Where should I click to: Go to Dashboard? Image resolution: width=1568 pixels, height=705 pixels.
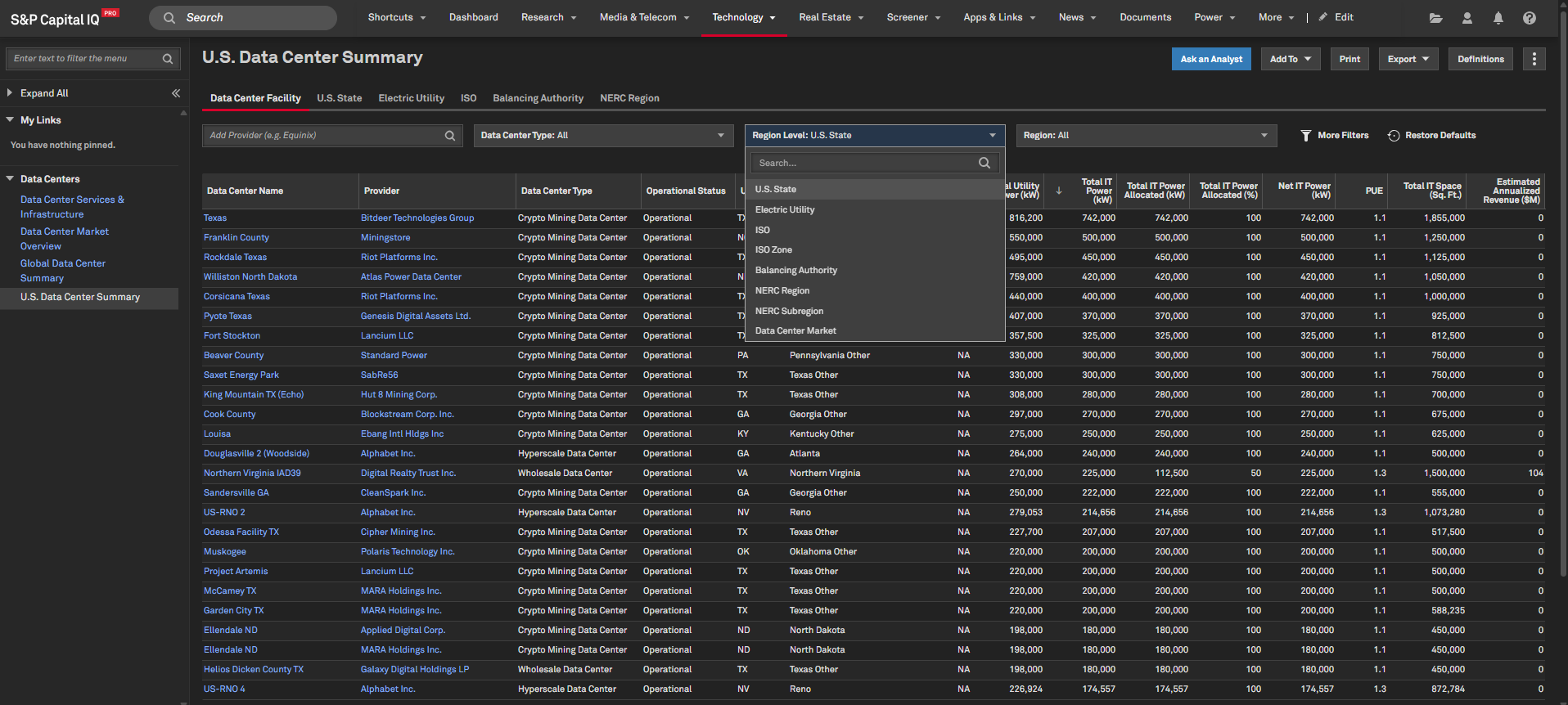473,17
